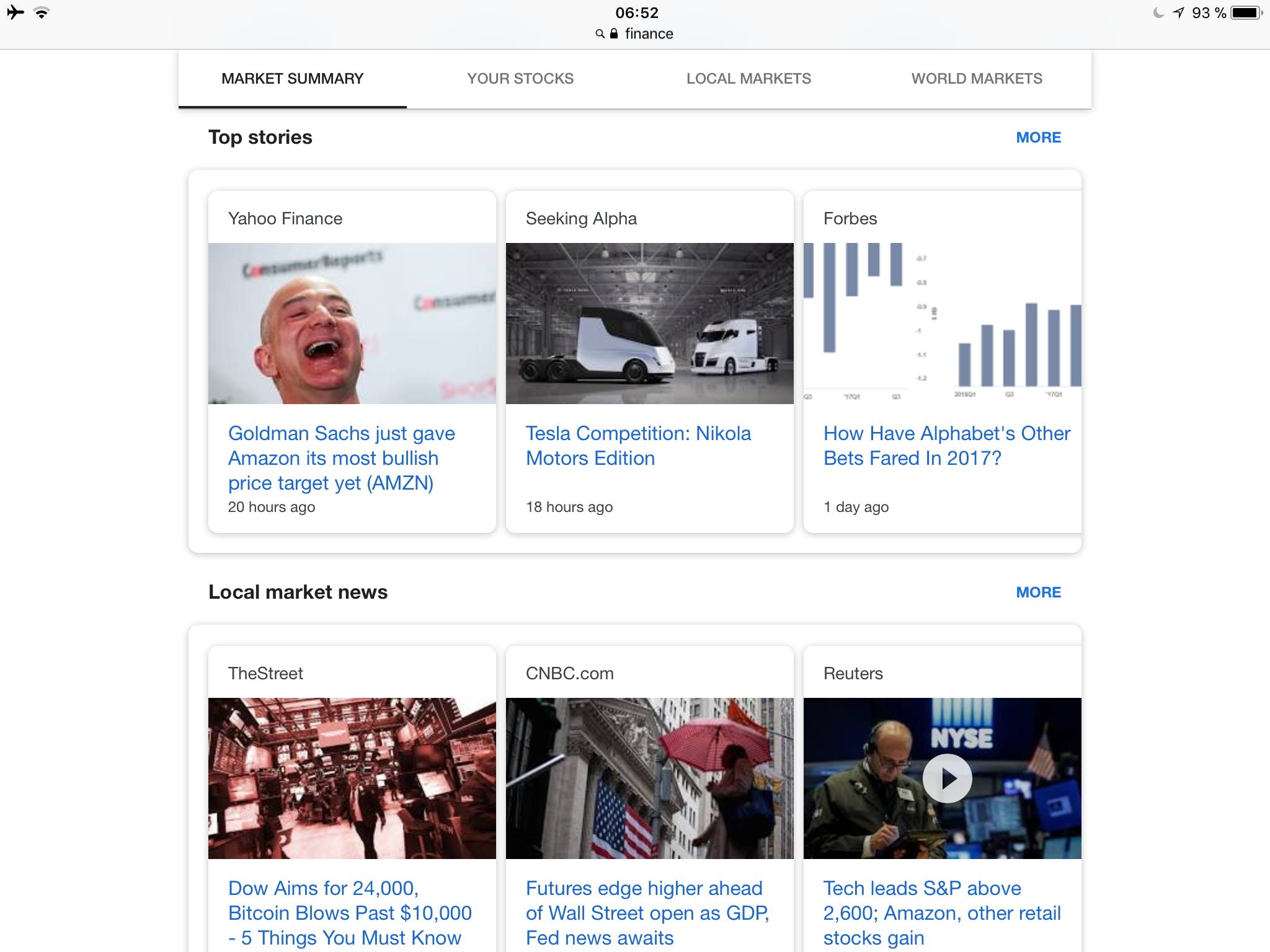
Task: Tap the laughing man photo in Yahoo Finance card
Action: (352, 324)
